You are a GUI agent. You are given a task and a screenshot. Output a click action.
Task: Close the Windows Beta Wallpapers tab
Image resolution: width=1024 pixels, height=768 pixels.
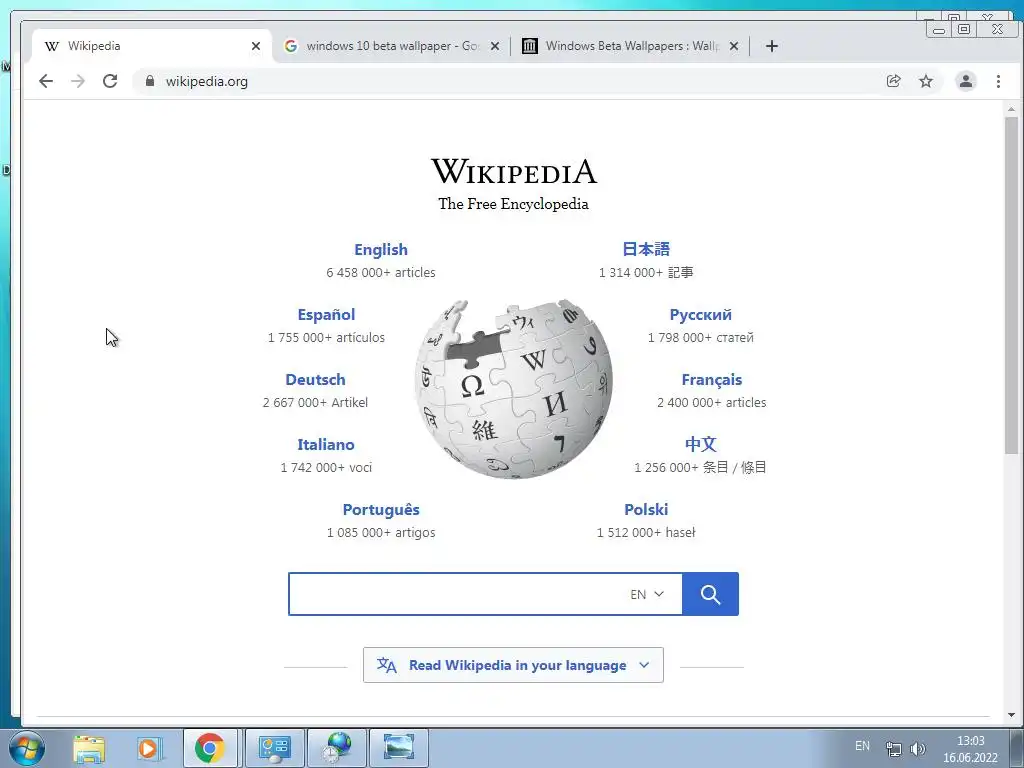[x=734, y=46]
